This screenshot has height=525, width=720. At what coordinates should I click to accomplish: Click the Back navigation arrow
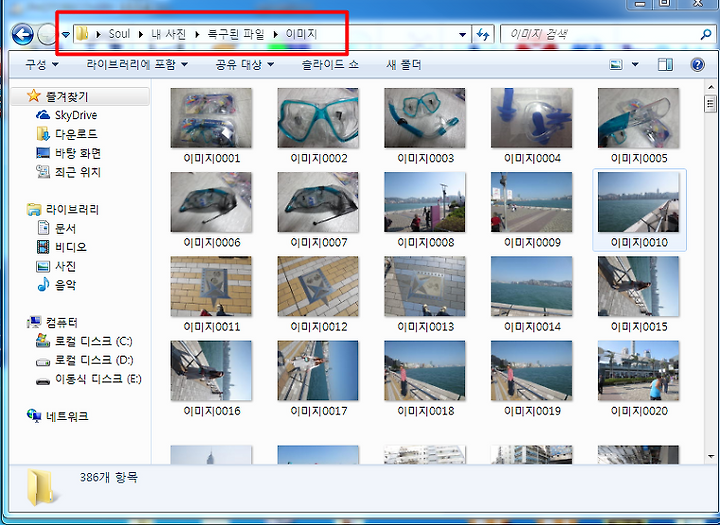pos(22,34)
